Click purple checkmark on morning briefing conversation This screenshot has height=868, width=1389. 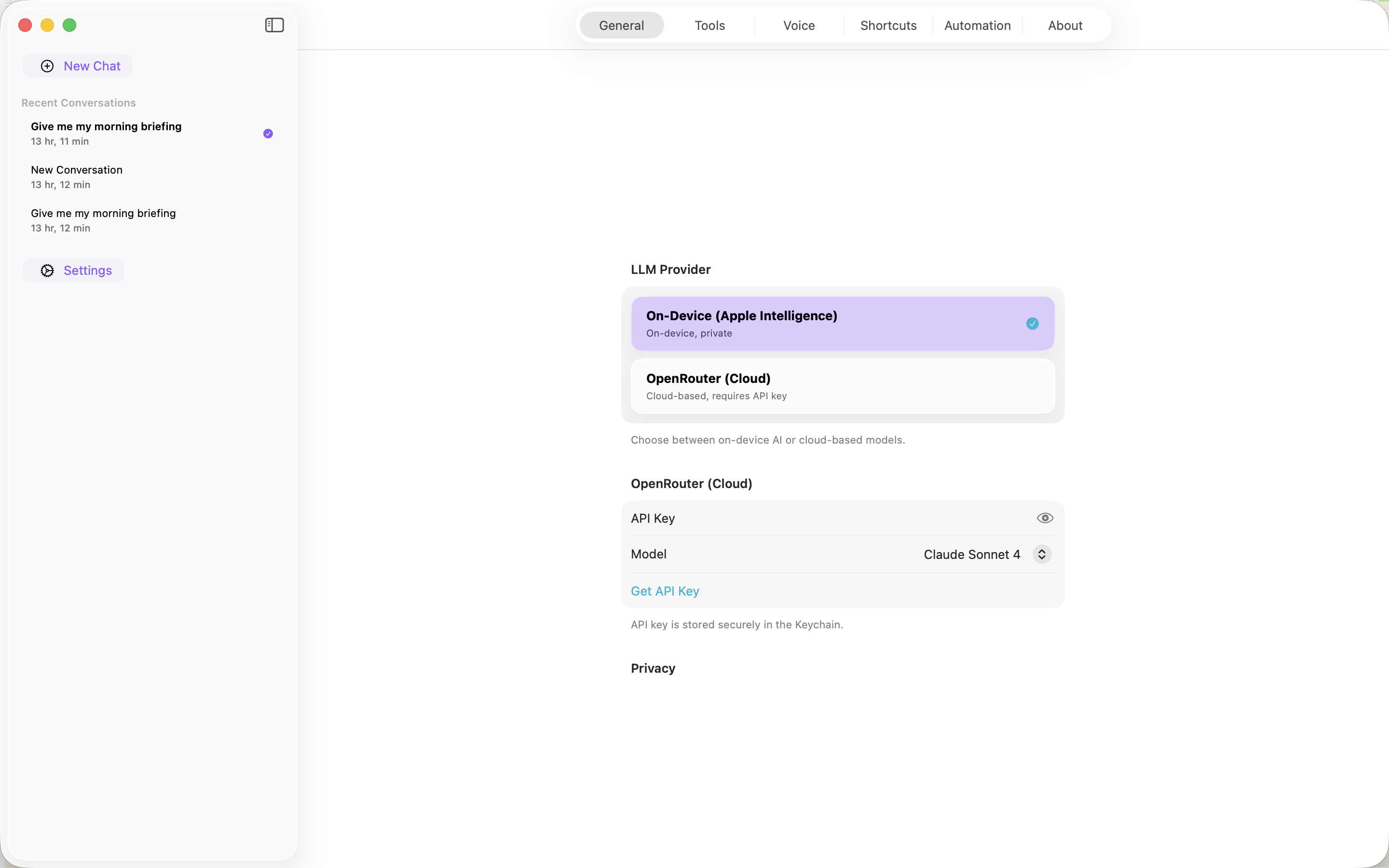pyautogui.click(x=268, y=134)
